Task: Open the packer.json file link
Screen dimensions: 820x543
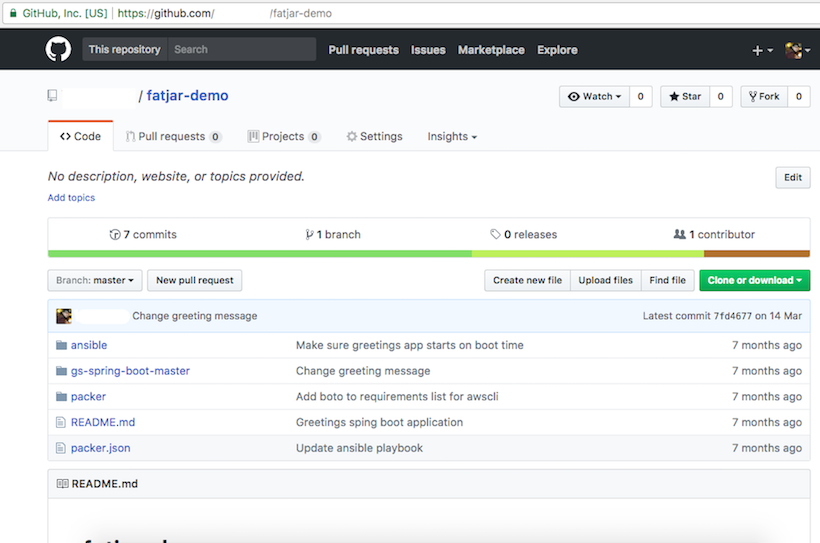Action: pyautogui.click(x=100, y=448)
